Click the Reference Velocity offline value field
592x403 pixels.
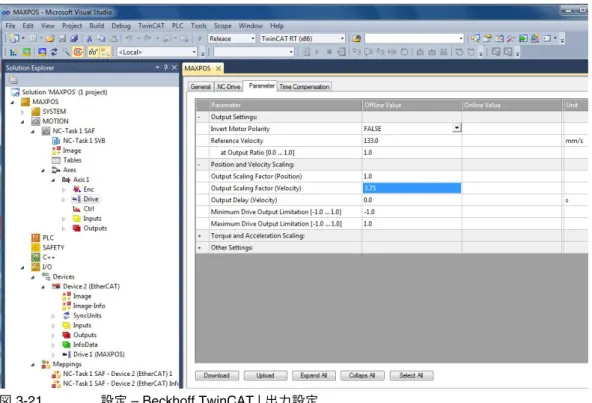(x=412, y=141)
